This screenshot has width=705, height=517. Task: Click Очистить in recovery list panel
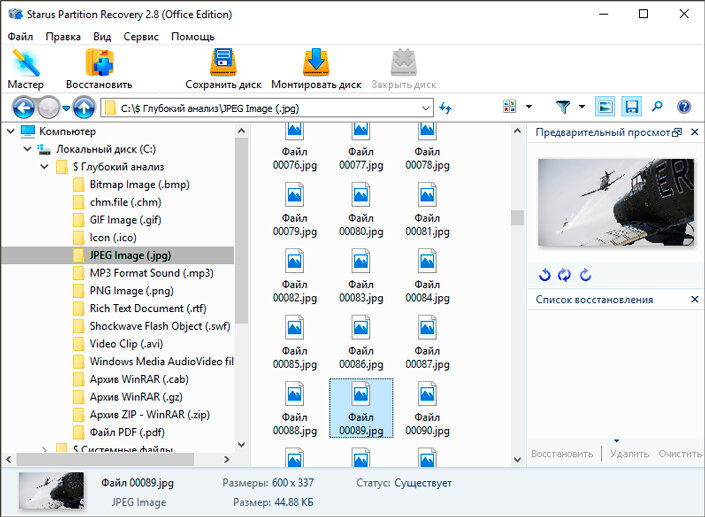(680, 454)
